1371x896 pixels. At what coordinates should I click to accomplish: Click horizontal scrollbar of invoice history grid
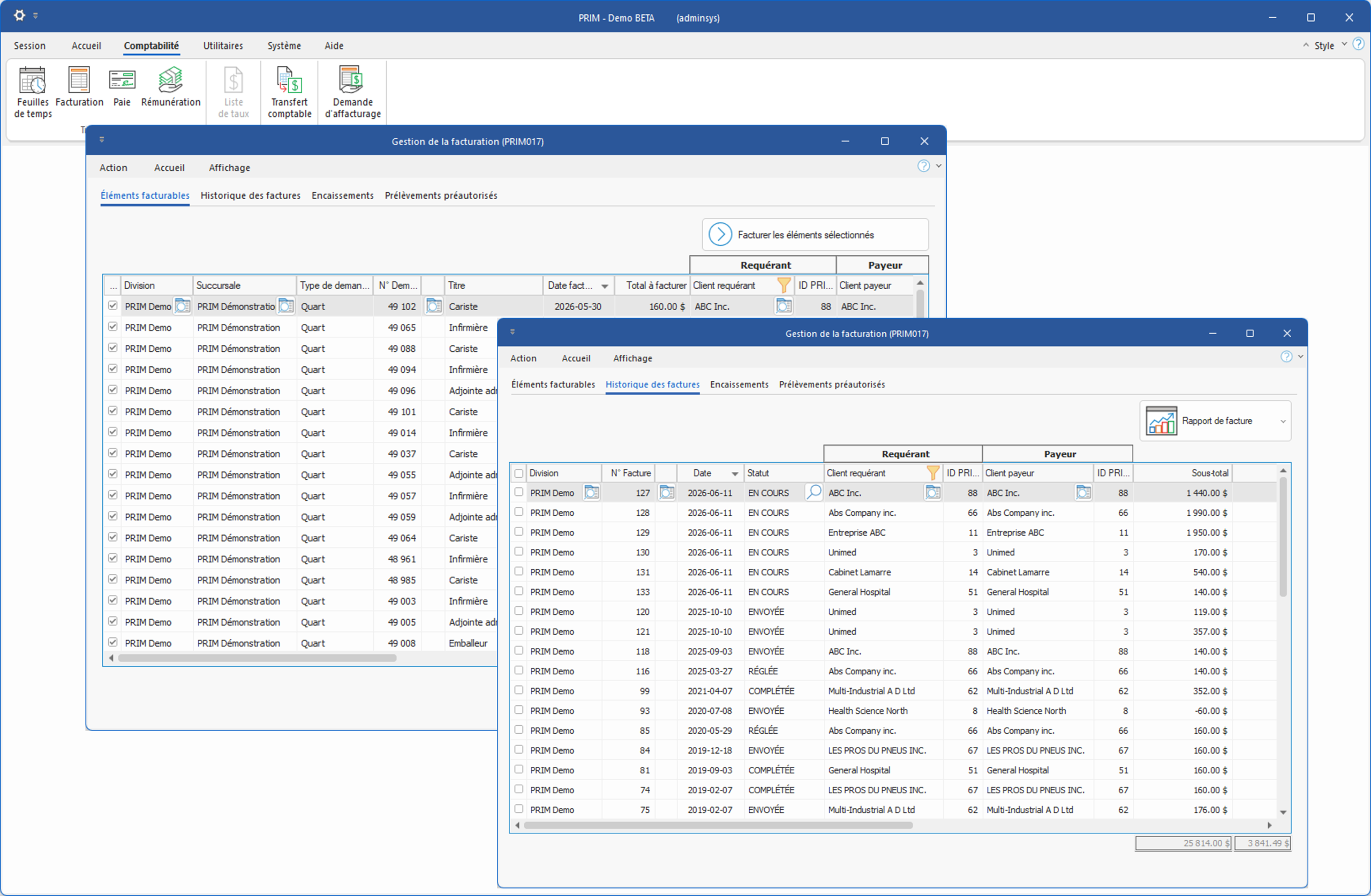tap(718, 825)
